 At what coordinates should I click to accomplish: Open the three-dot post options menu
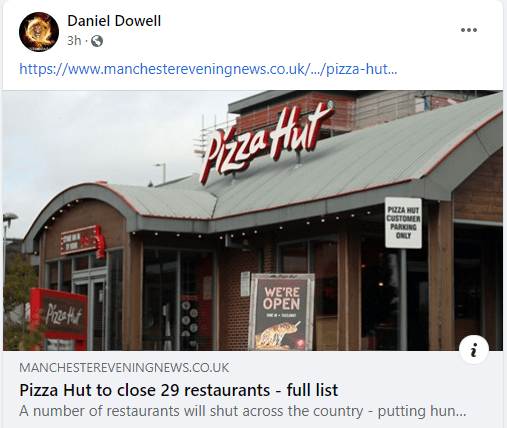pos(469,30)
